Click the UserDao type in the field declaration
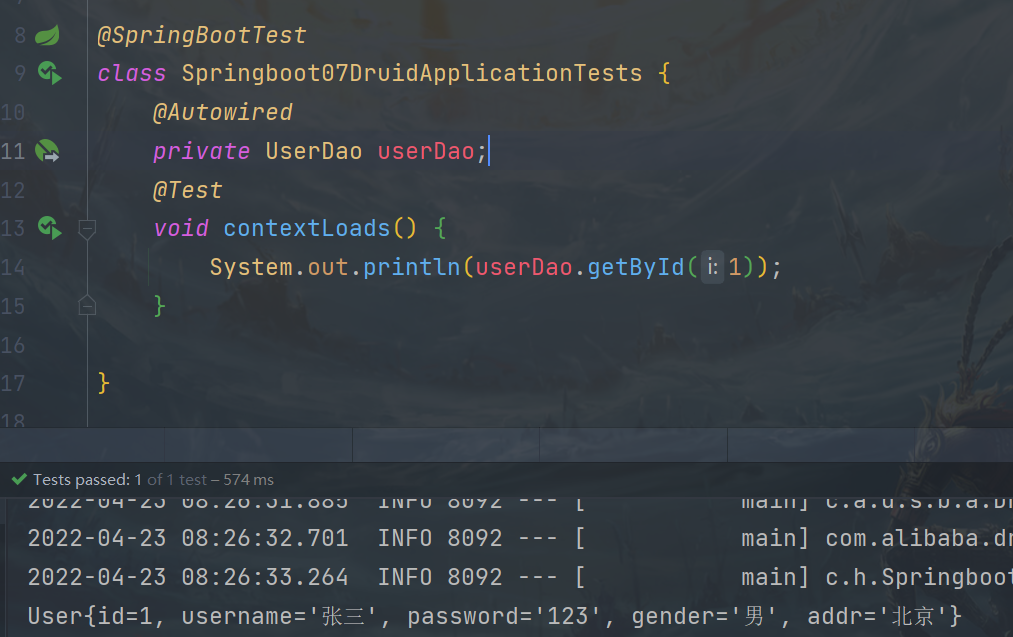Viewport: 1013px width, 637px height. (313, 151)
